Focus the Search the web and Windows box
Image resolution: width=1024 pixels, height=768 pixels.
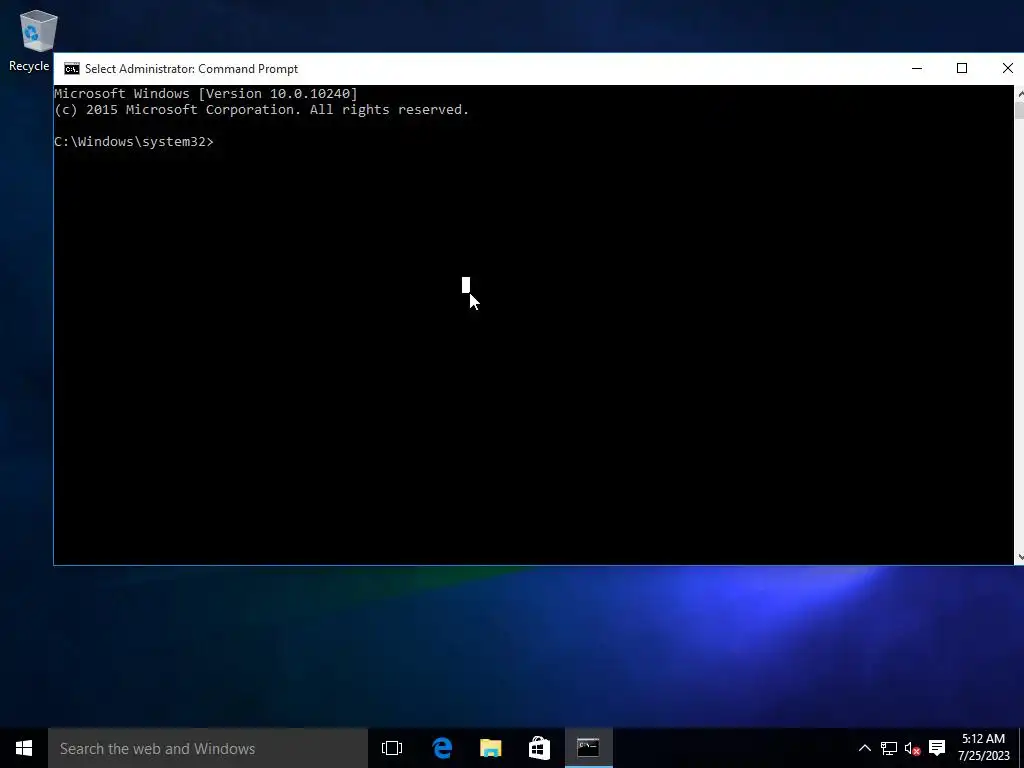[x=208, y=748]
